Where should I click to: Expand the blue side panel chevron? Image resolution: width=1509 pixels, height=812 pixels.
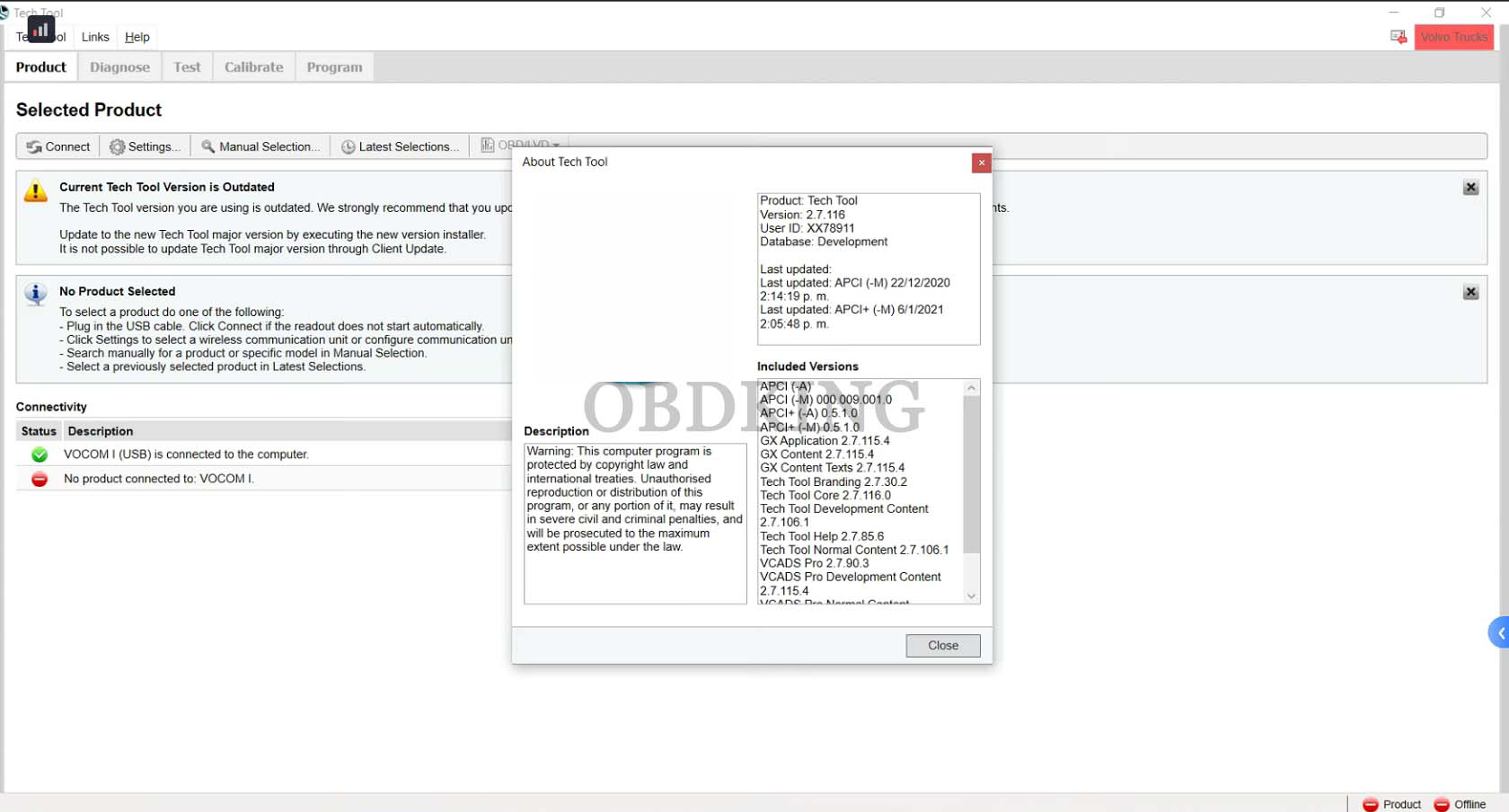tap(1499, 633)
